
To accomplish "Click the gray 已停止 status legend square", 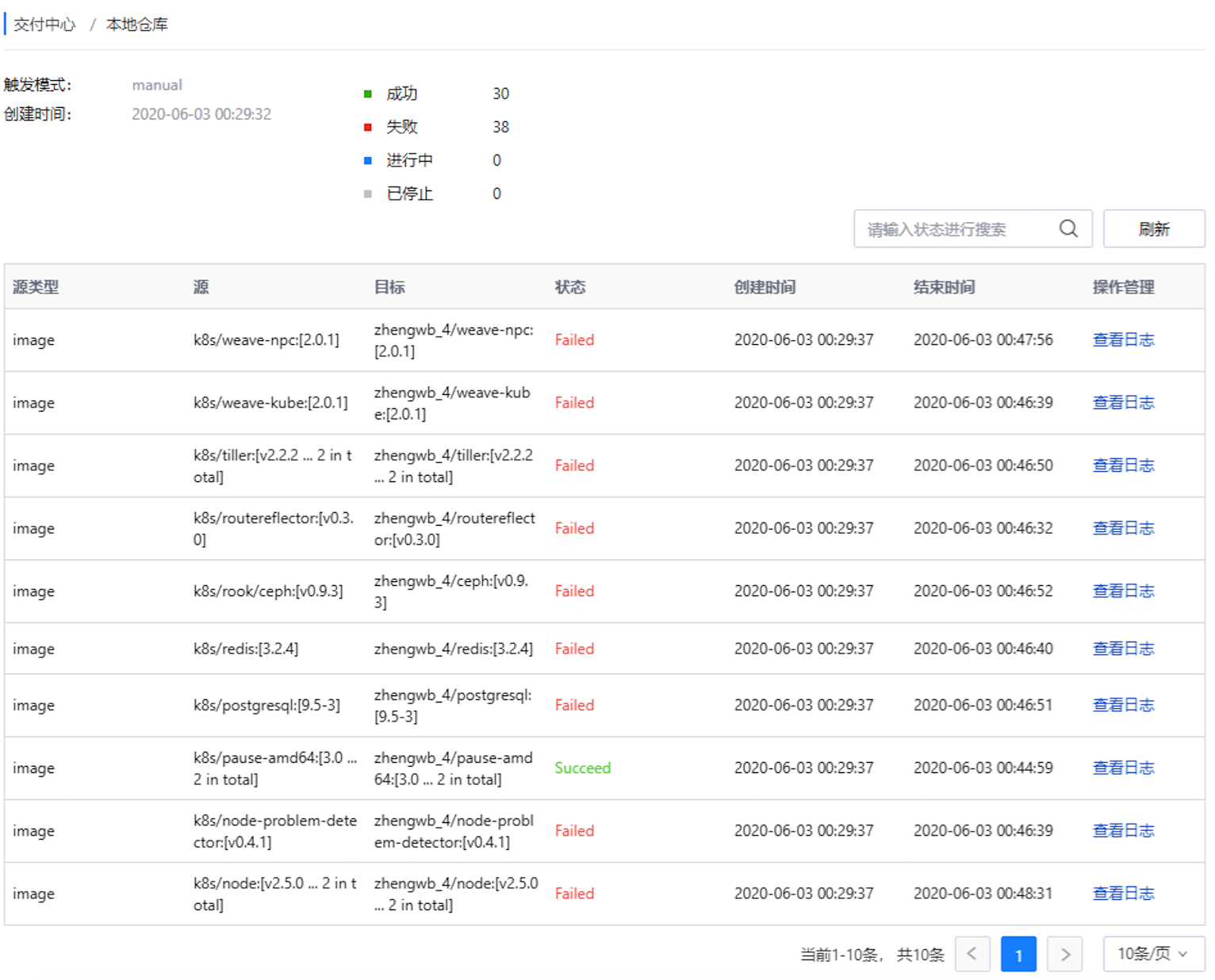I will coord(367,193).
